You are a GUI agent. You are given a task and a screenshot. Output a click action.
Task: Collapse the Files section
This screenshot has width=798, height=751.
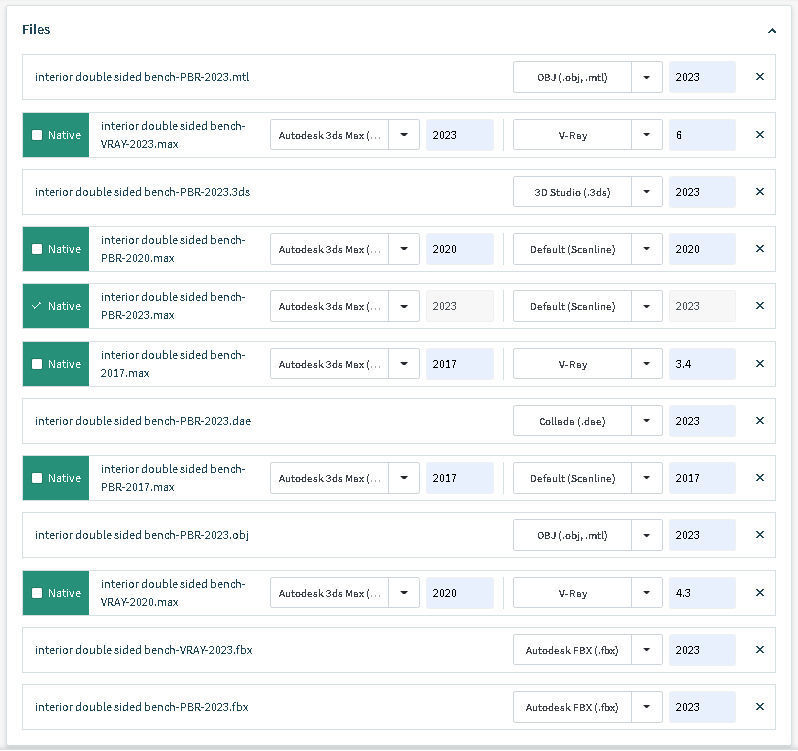[771, 31]
